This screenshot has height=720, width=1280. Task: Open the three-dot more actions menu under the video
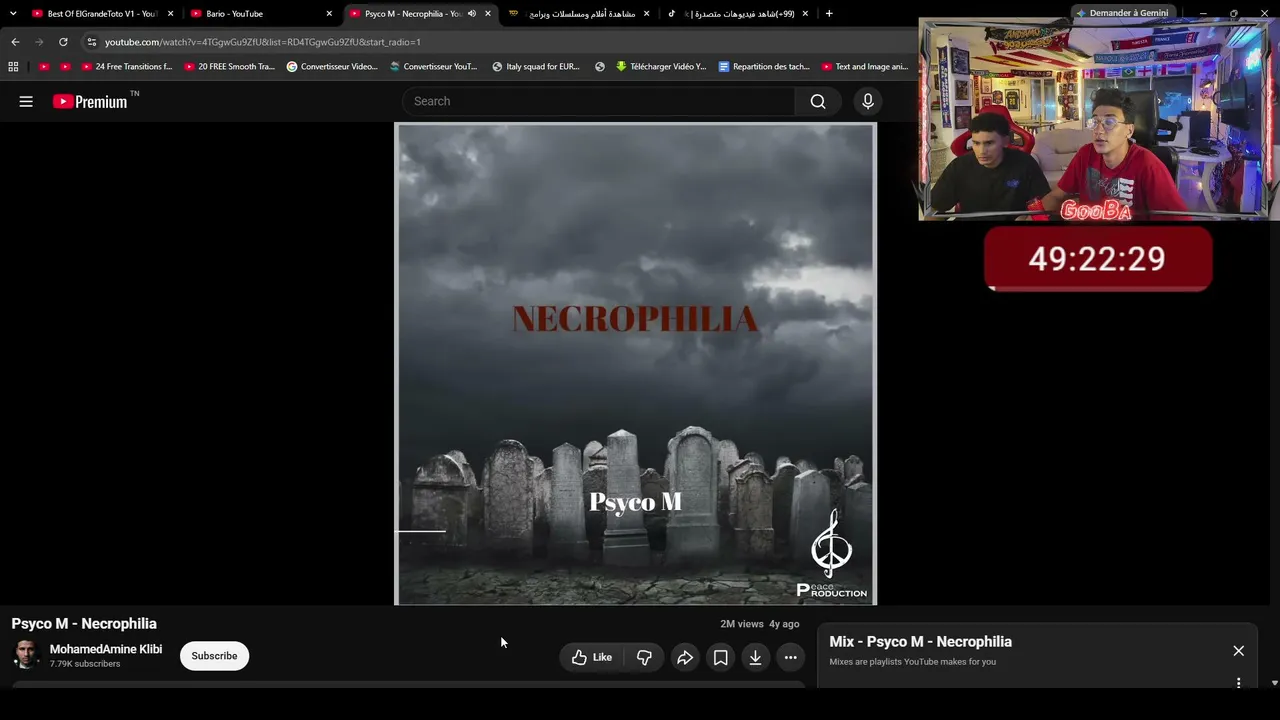coord(790,657)
